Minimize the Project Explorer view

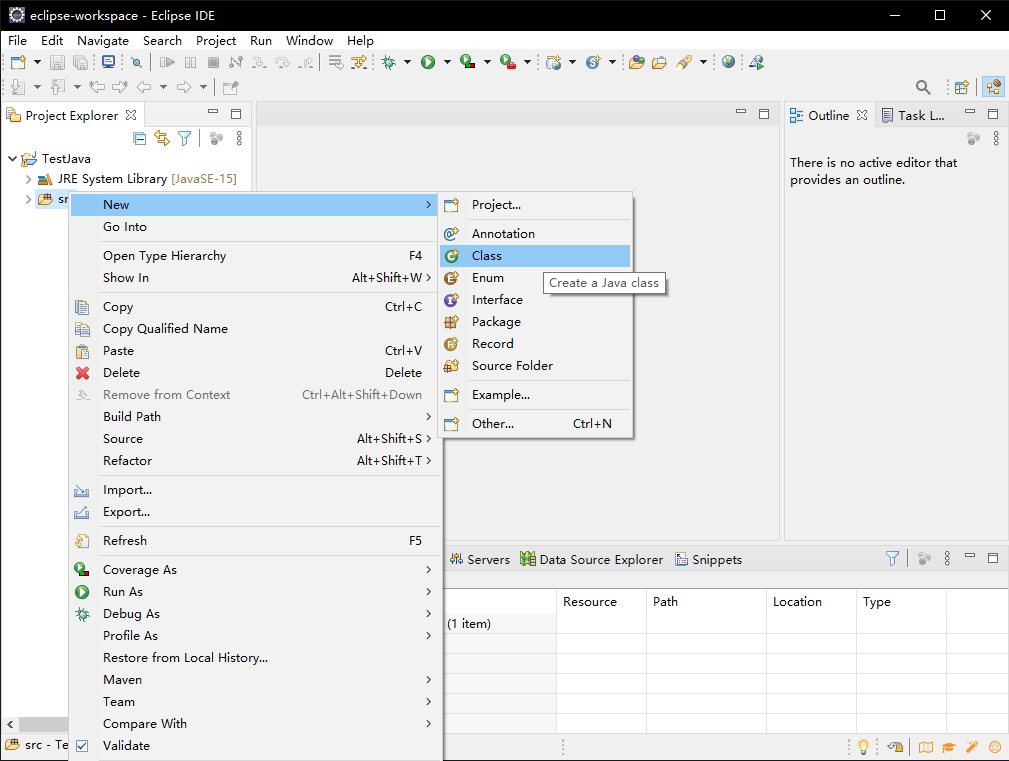(213, 113)
